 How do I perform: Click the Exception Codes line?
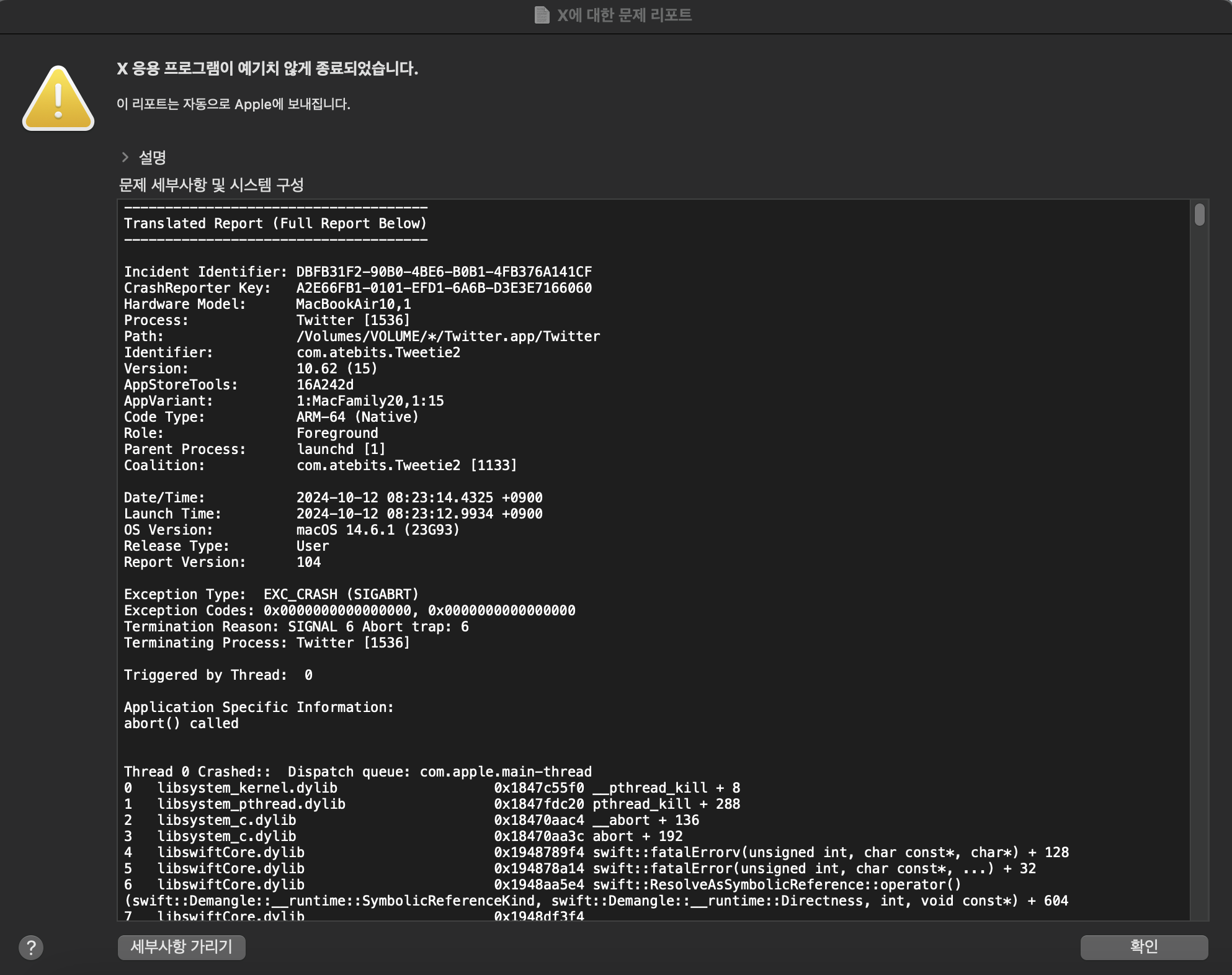[349, 610]
